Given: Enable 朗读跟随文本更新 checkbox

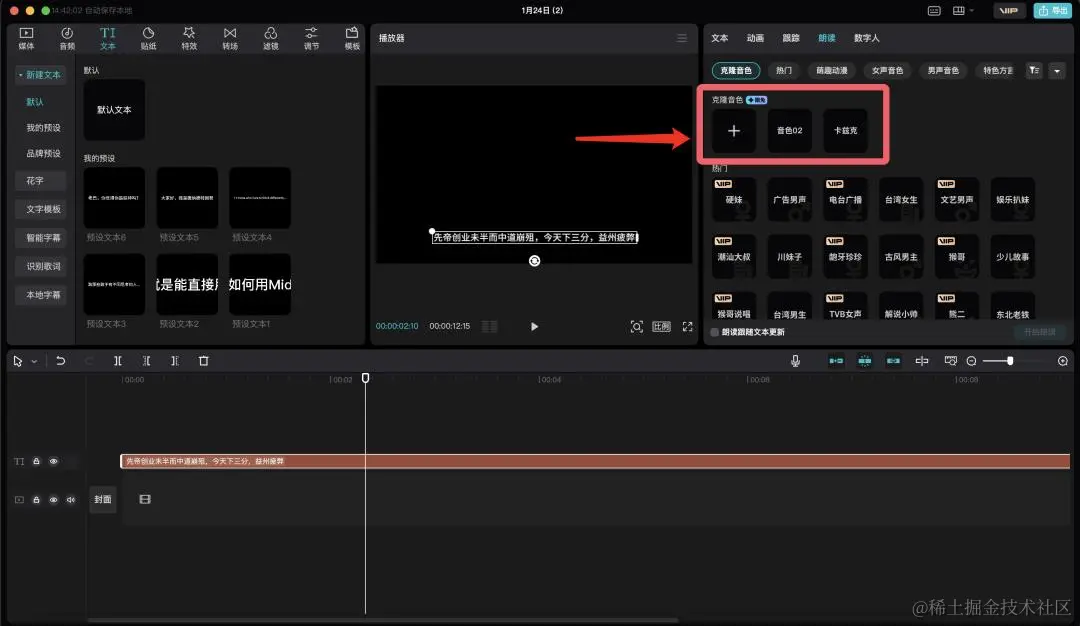Looking at the screenshot, I should point(715,332).
